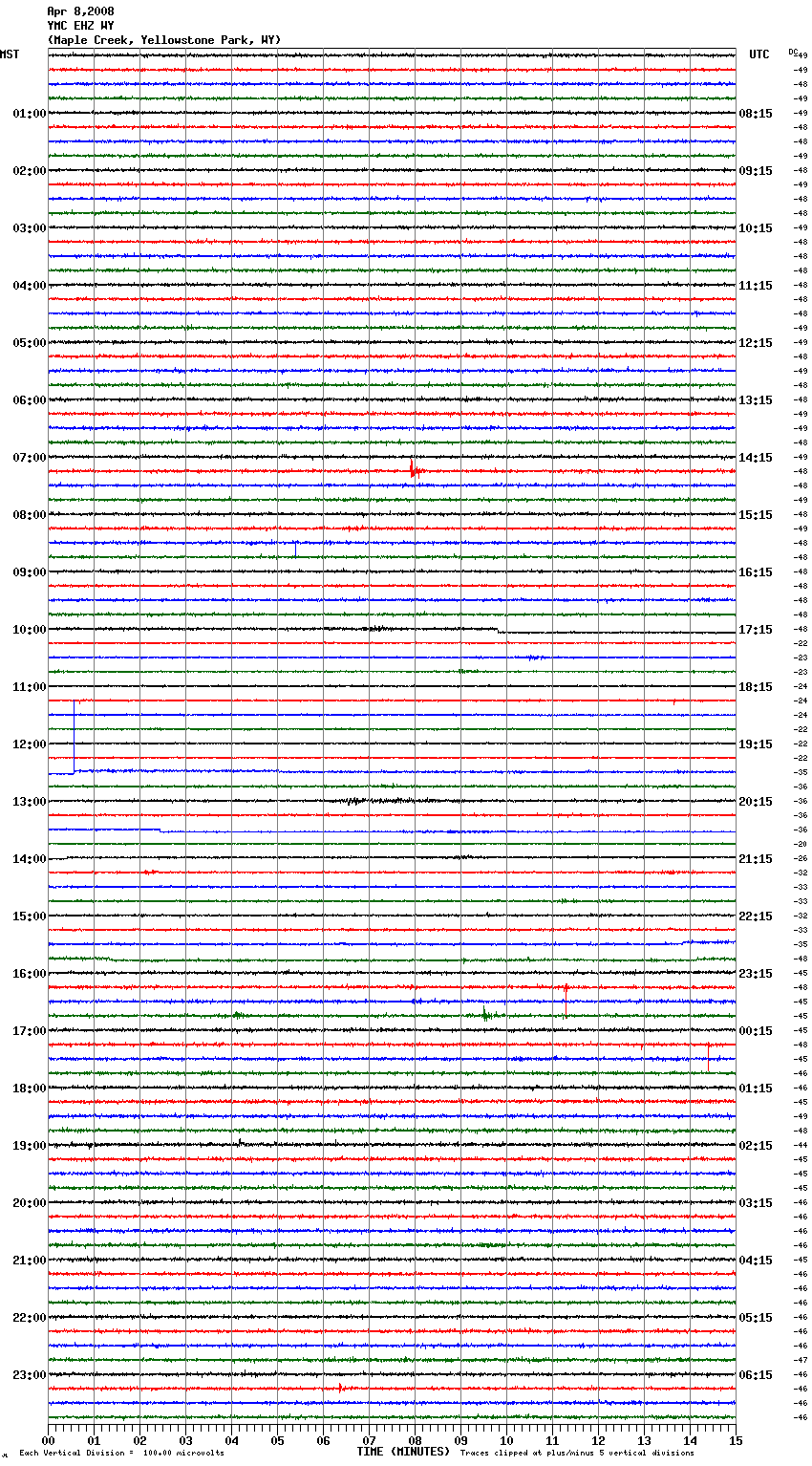Select the 06:00 MST time label
The image size is (812, 1466).
(x=30, y=400)
